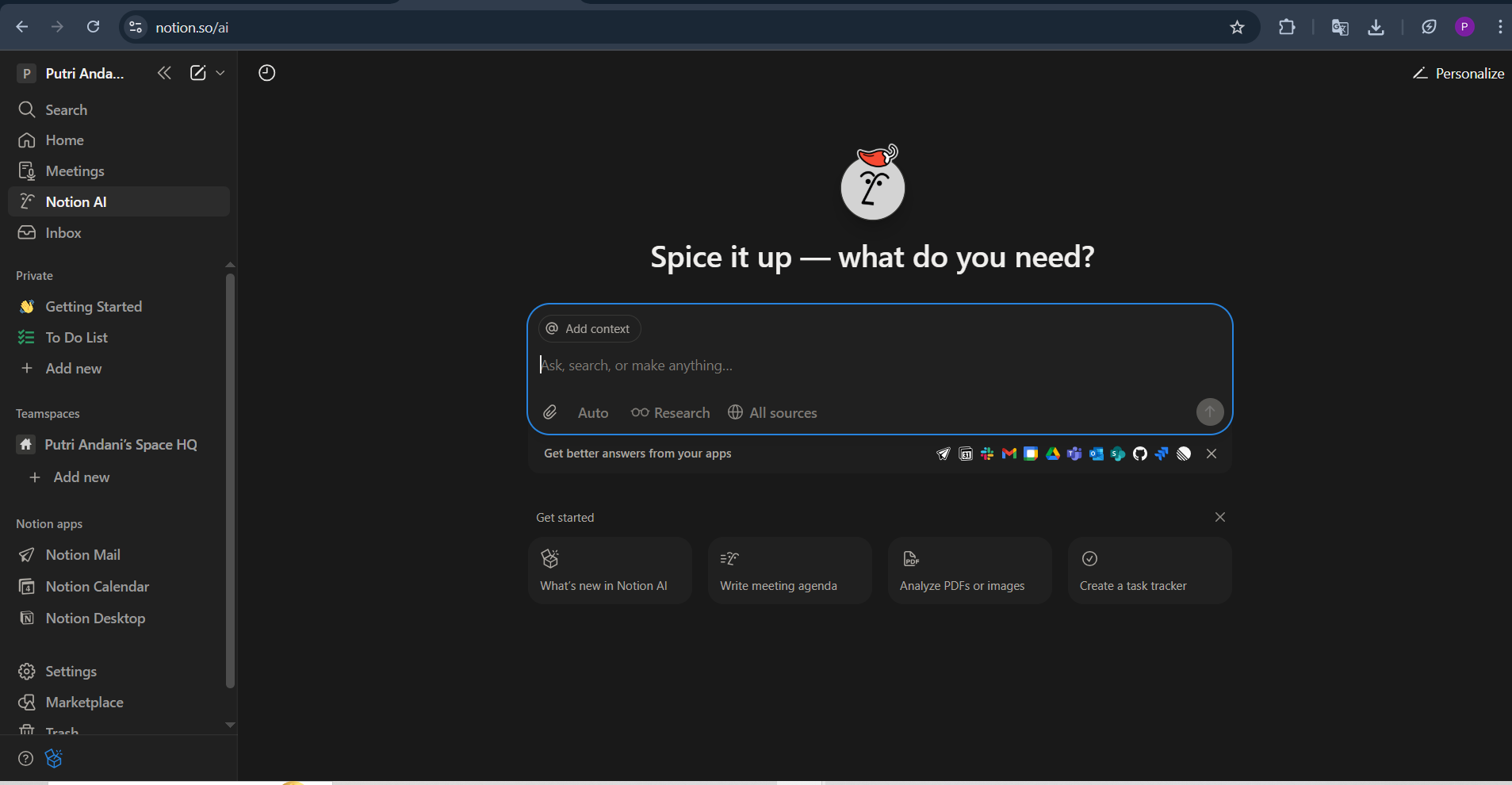Viewport: 1512px width, 785px height.
Task: Toggle Research mode in the prompt box
Action: coord(670,412)
